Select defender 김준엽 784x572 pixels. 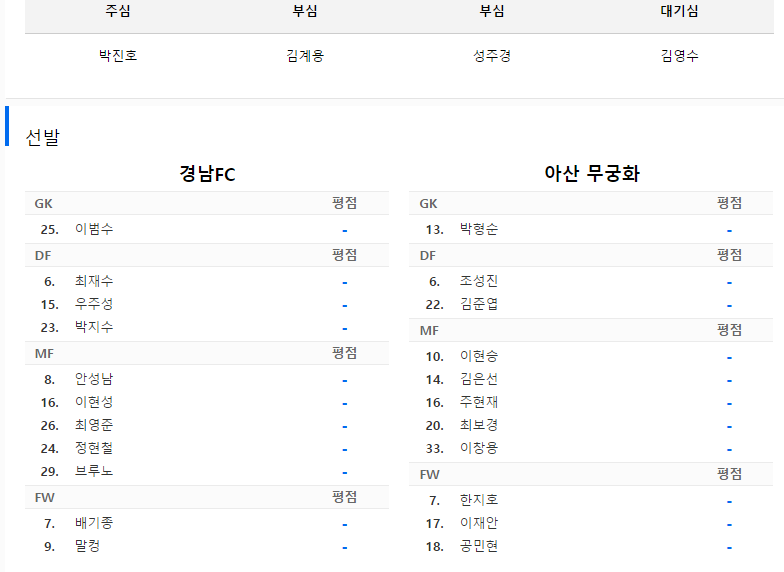[479, 304]
